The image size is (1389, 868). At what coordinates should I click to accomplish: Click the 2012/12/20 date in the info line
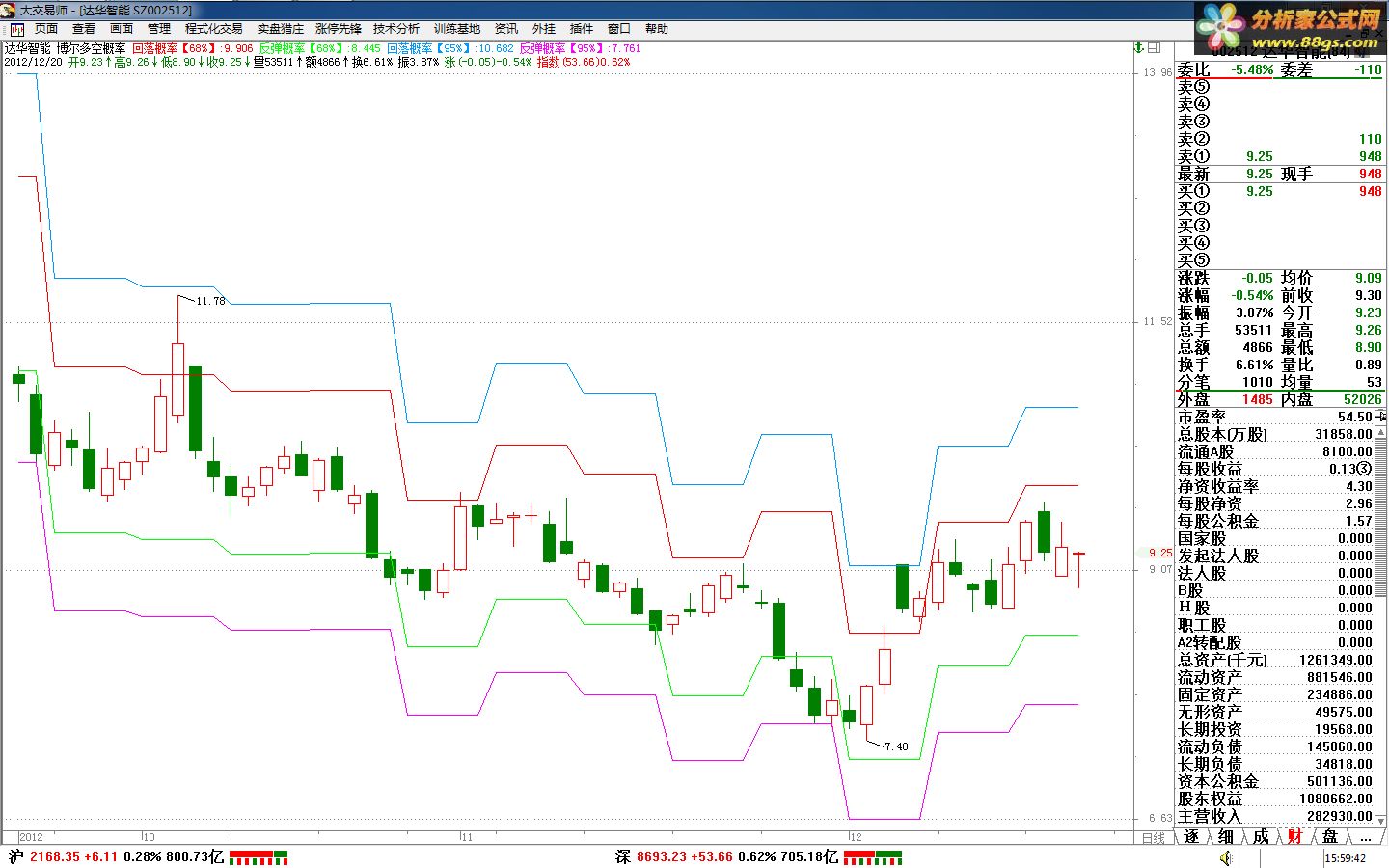point(33,62)
